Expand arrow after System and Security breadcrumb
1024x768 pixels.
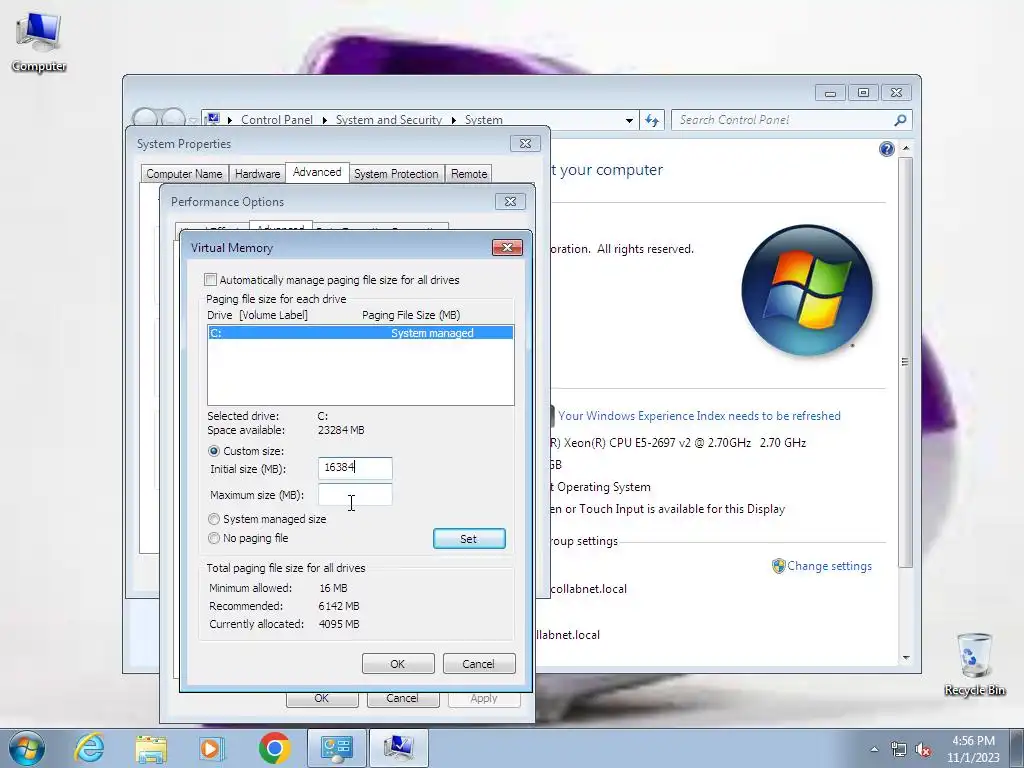pyautogui.click(x=453, y=120)
